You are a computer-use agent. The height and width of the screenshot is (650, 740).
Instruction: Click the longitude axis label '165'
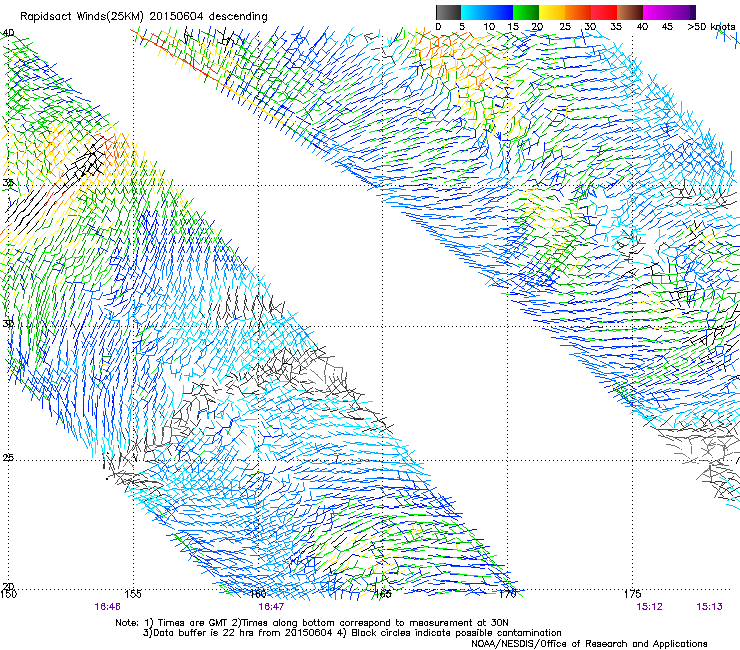tap(382, 594)
